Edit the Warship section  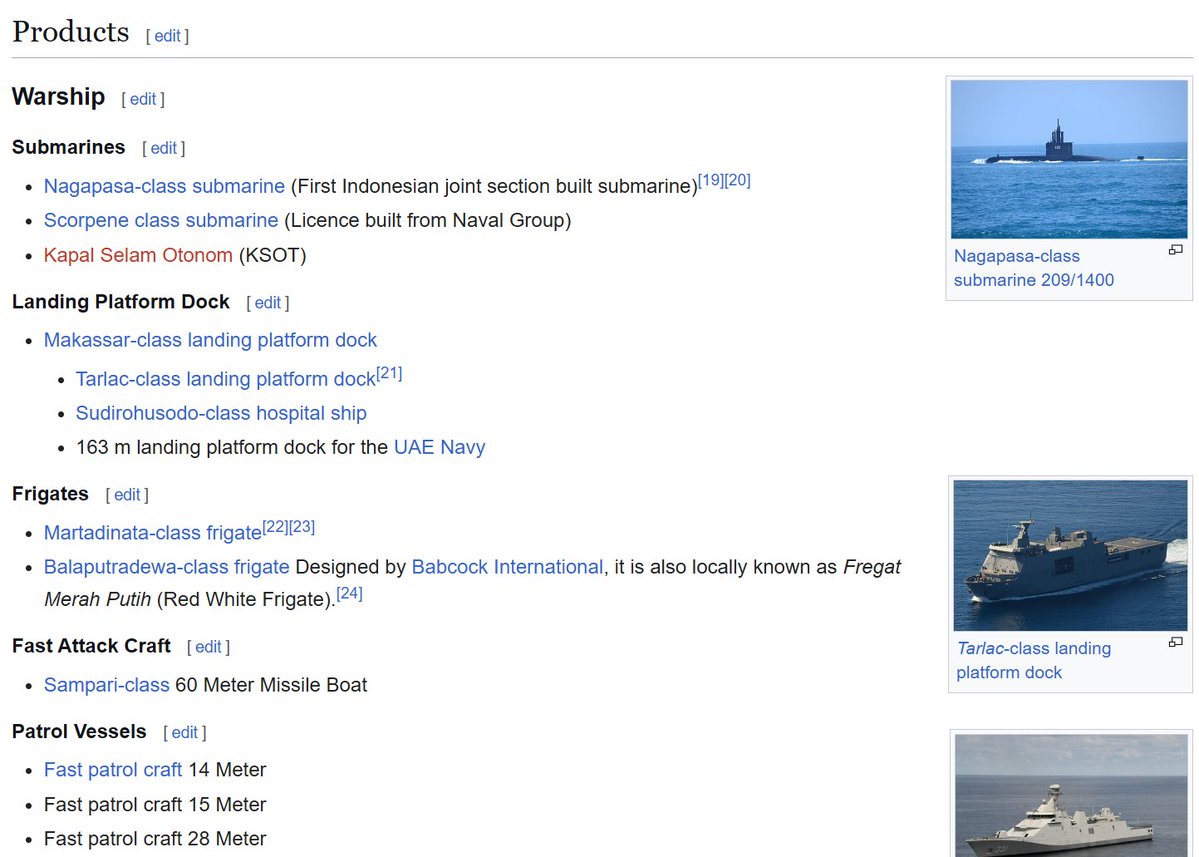(x=143, y=99)
